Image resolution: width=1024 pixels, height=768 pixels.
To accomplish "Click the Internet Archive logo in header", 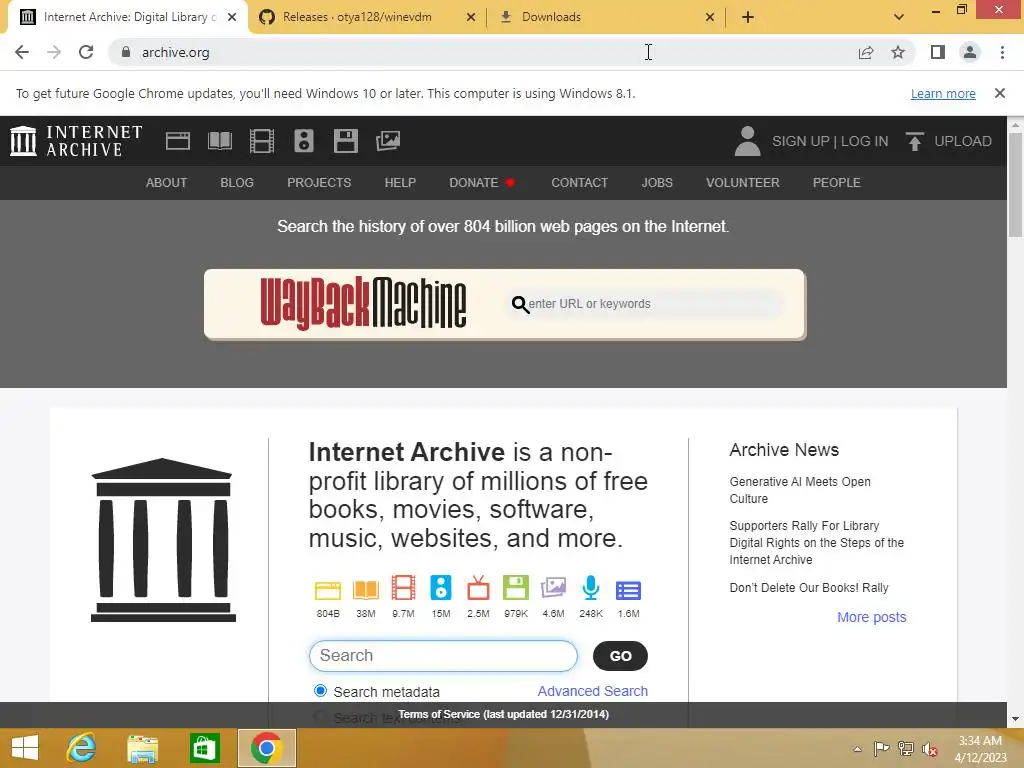I will tap(76, 141).
